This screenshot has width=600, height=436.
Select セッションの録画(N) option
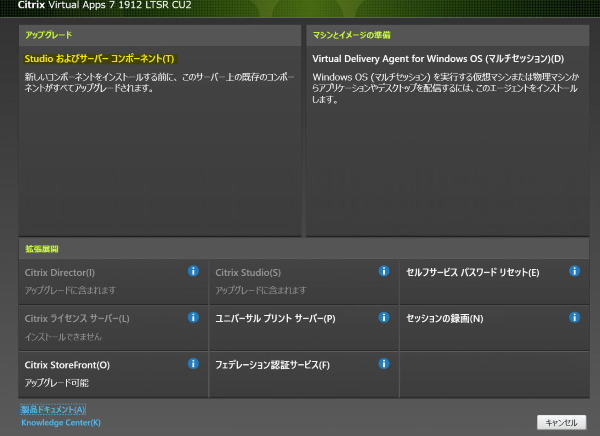pos(445,318)
